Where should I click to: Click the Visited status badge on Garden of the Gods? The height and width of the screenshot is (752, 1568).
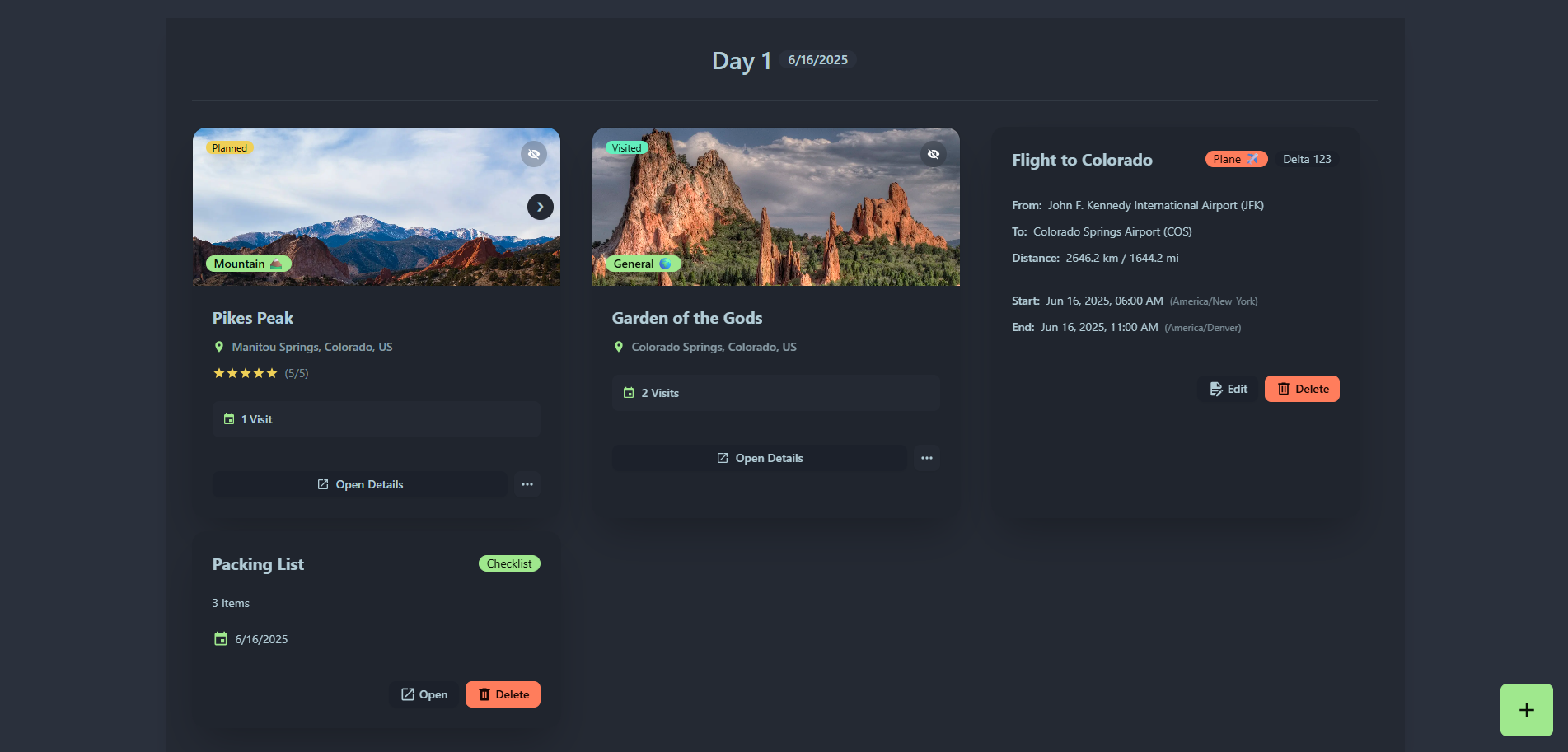[x=626, y=147]
